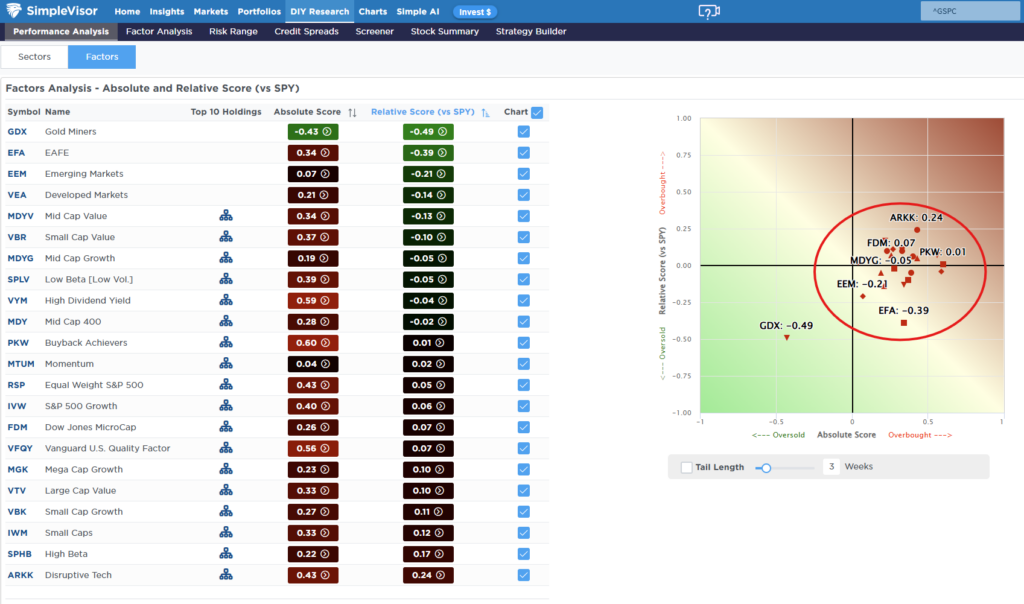This screenshot has width=1024, height=604.
Task: Open VYM top 10 holdings icon
Action: tap(226, 300)
